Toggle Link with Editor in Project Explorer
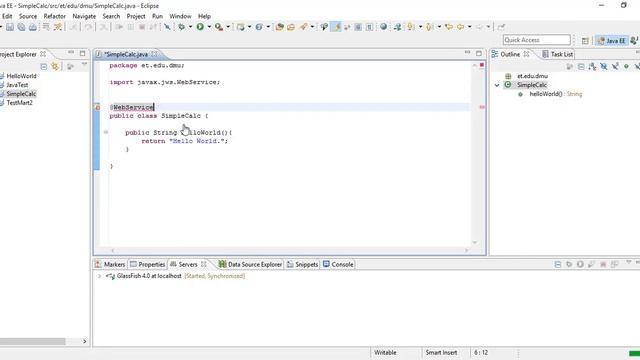 coord(55,67)
